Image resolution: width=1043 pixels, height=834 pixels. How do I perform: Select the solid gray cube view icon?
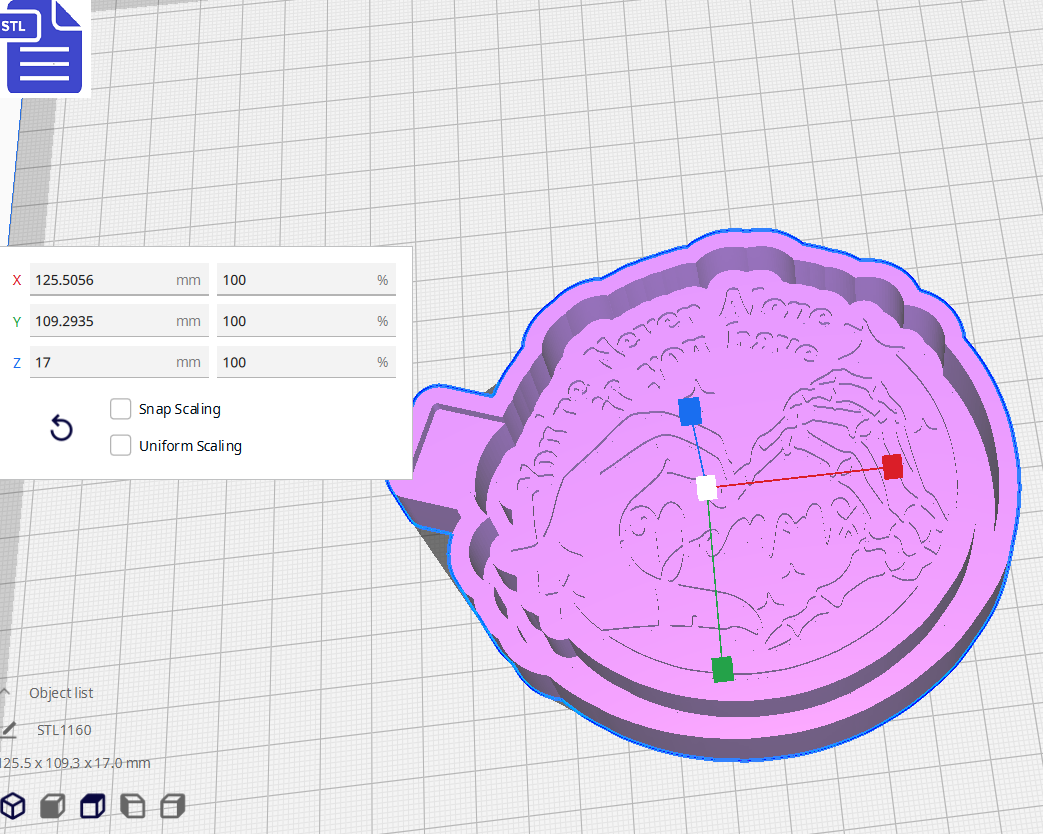pyautogui.click(x=52, y=805)
